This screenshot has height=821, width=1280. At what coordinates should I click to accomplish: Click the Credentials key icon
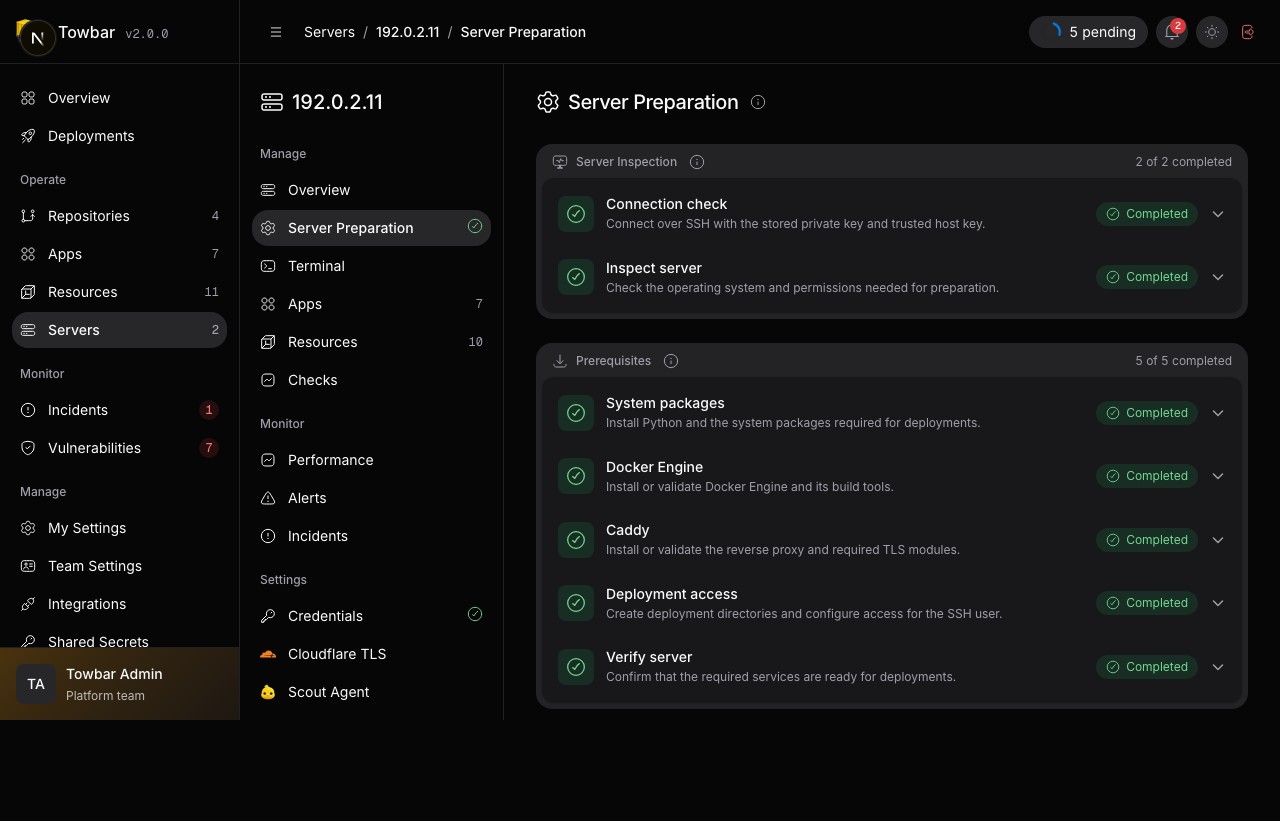(268, 616)
